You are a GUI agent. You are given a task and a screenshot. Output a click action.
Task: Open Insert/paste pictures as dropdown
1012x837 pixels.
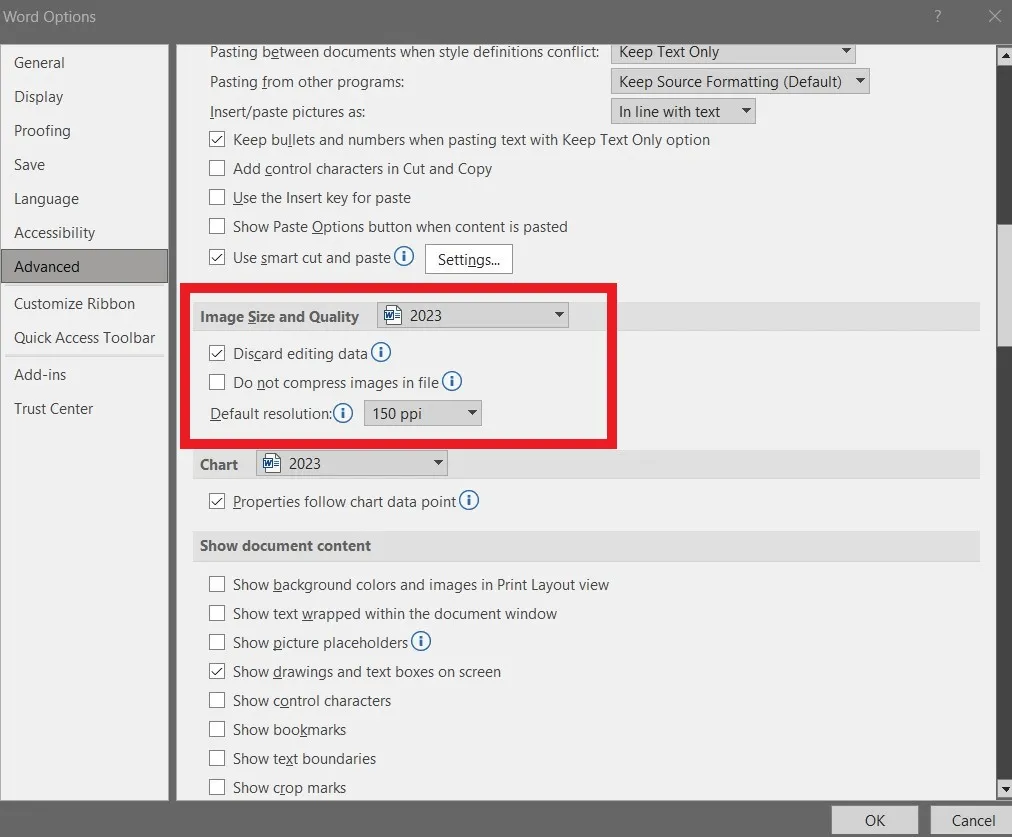coord(683,112)
